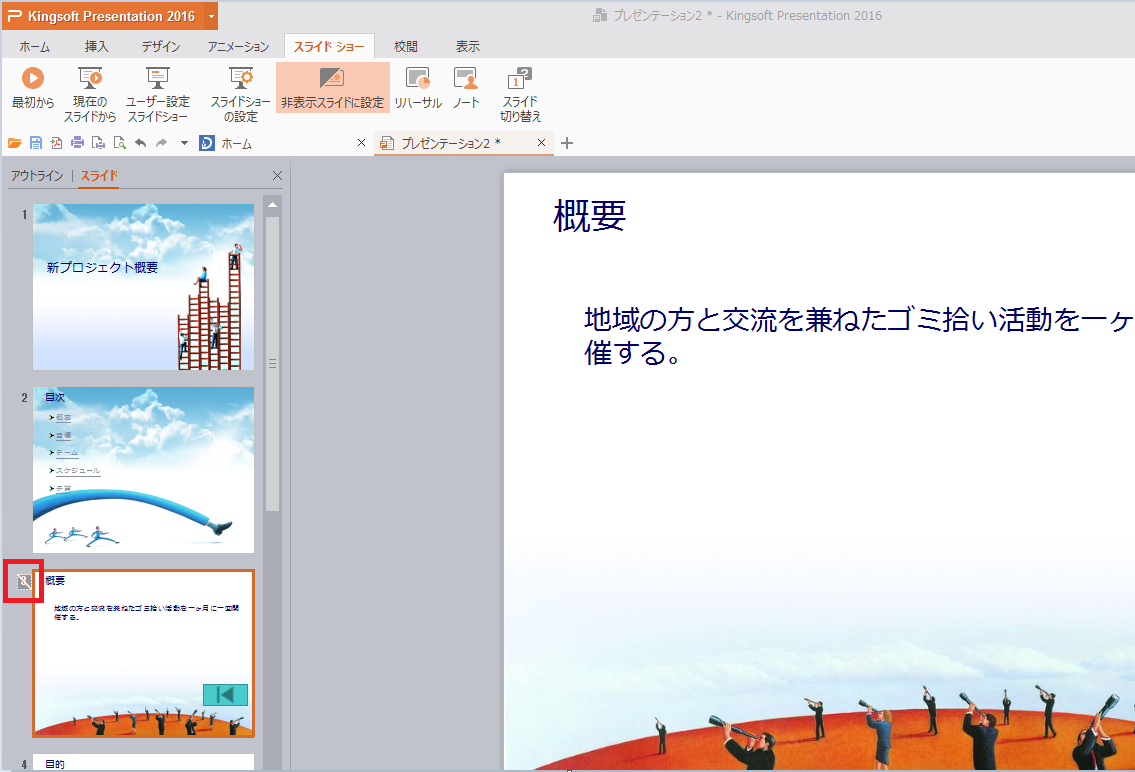Open the ホーム ribbon tab

[35, 46]
